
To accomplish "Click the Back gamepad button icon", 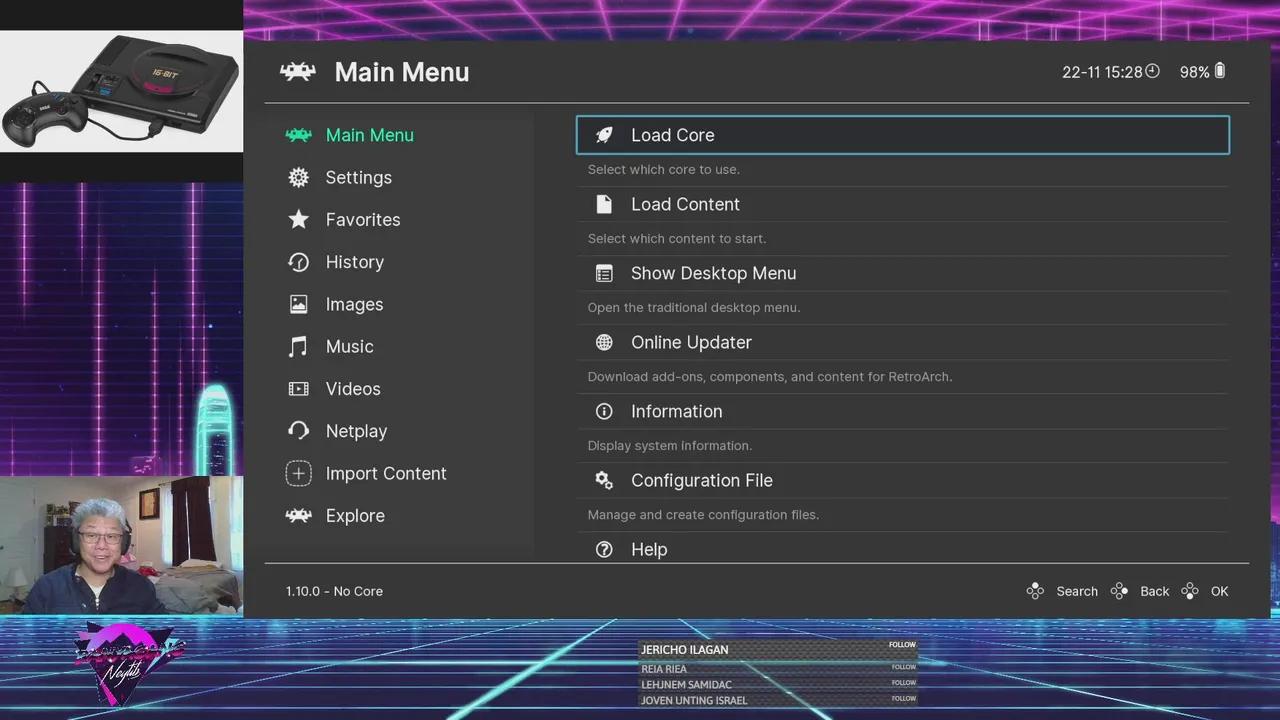I will point(1119,591).
